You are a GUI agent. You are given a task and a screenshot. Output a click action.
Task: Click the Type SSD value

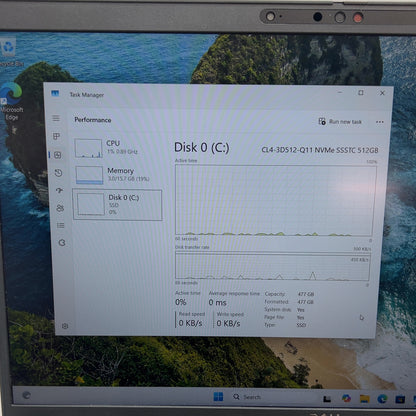pos(301,325)
